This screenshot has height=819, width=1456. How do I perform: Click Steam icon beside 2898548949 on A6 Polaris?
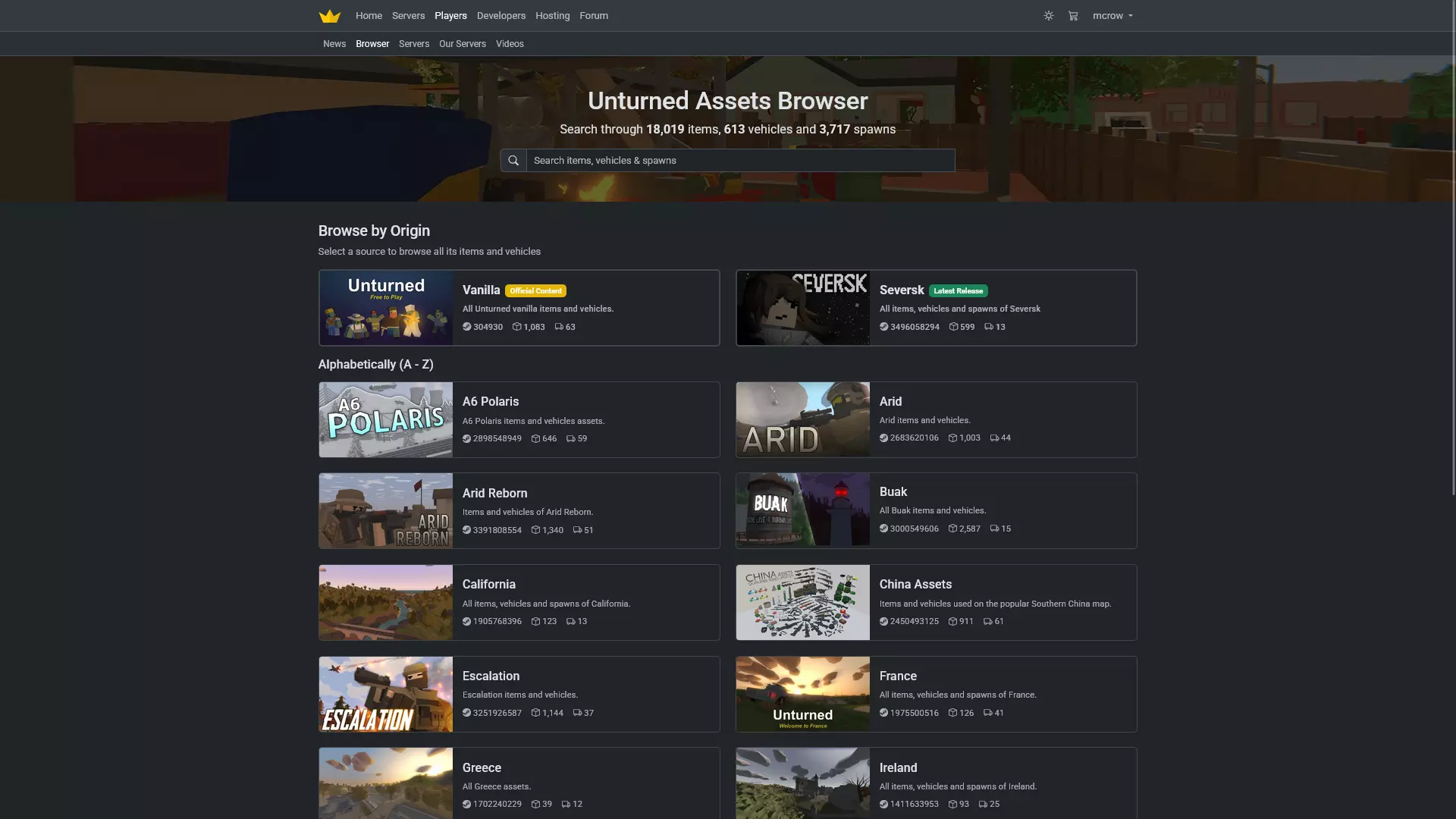point(467,439)
